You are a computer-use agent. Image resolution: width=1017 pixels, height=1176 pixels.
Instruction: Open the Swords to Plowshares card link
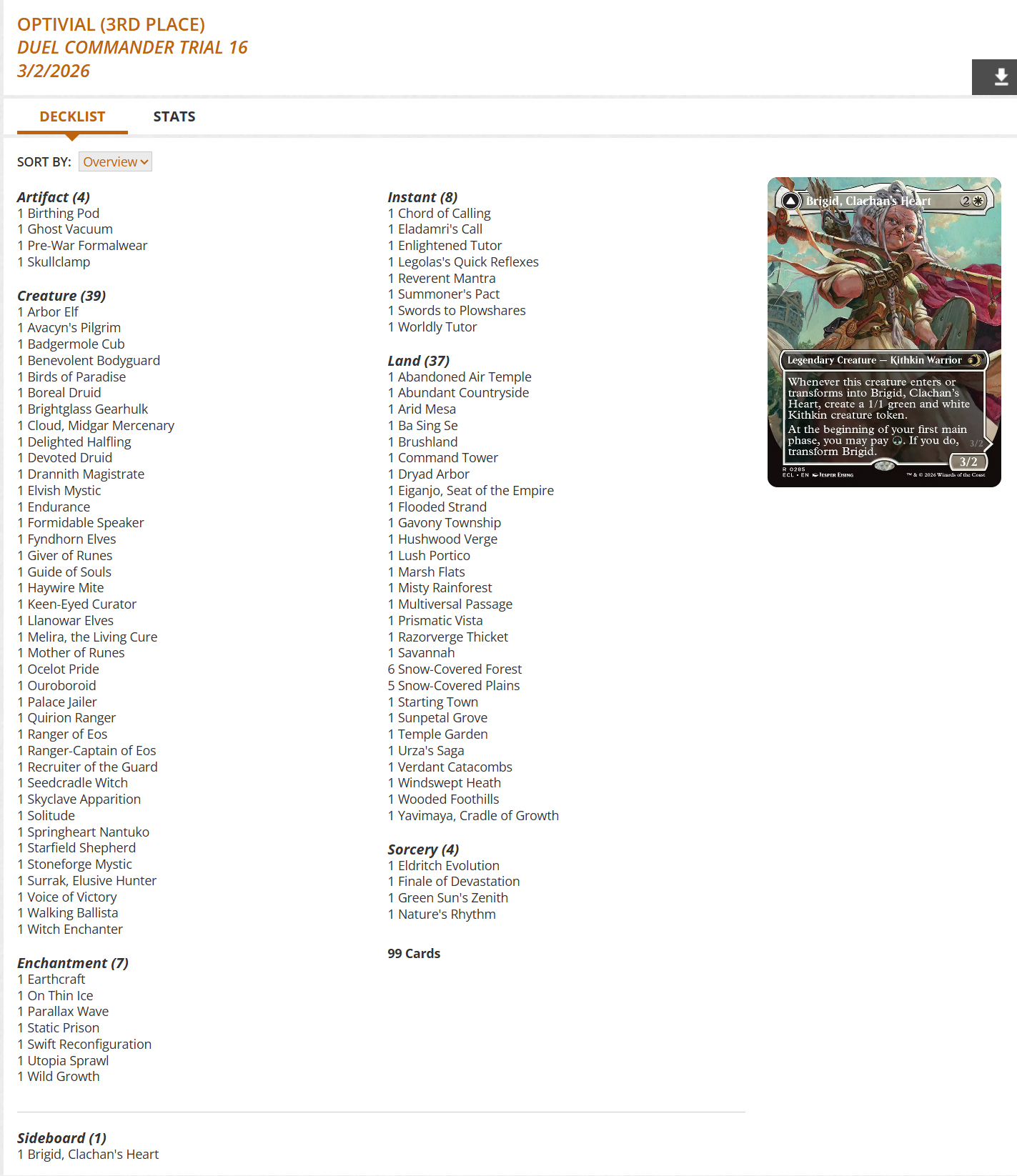point(461,310)
